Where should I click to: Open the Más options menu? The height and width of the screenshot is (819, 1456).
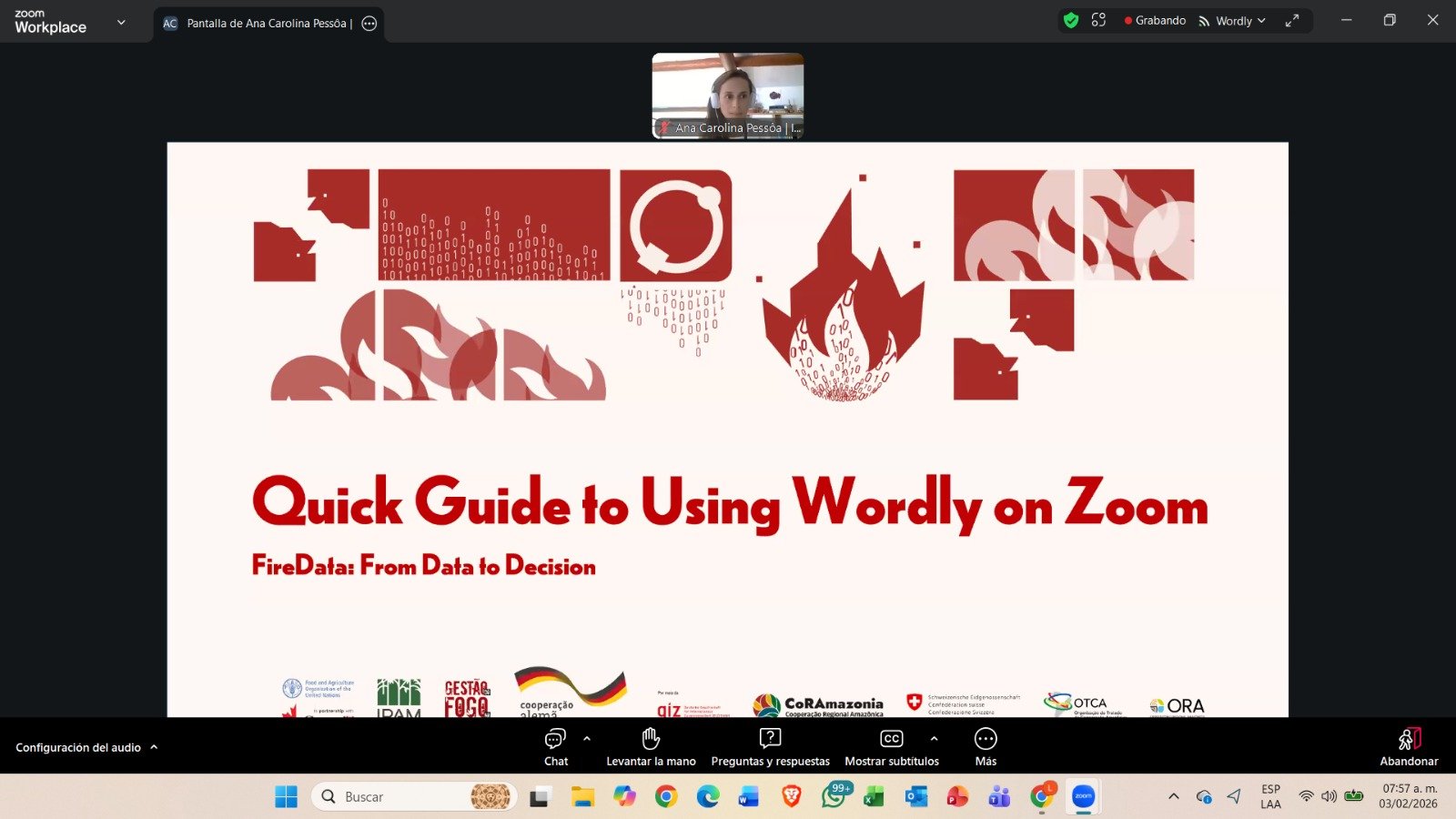[986, 747]
